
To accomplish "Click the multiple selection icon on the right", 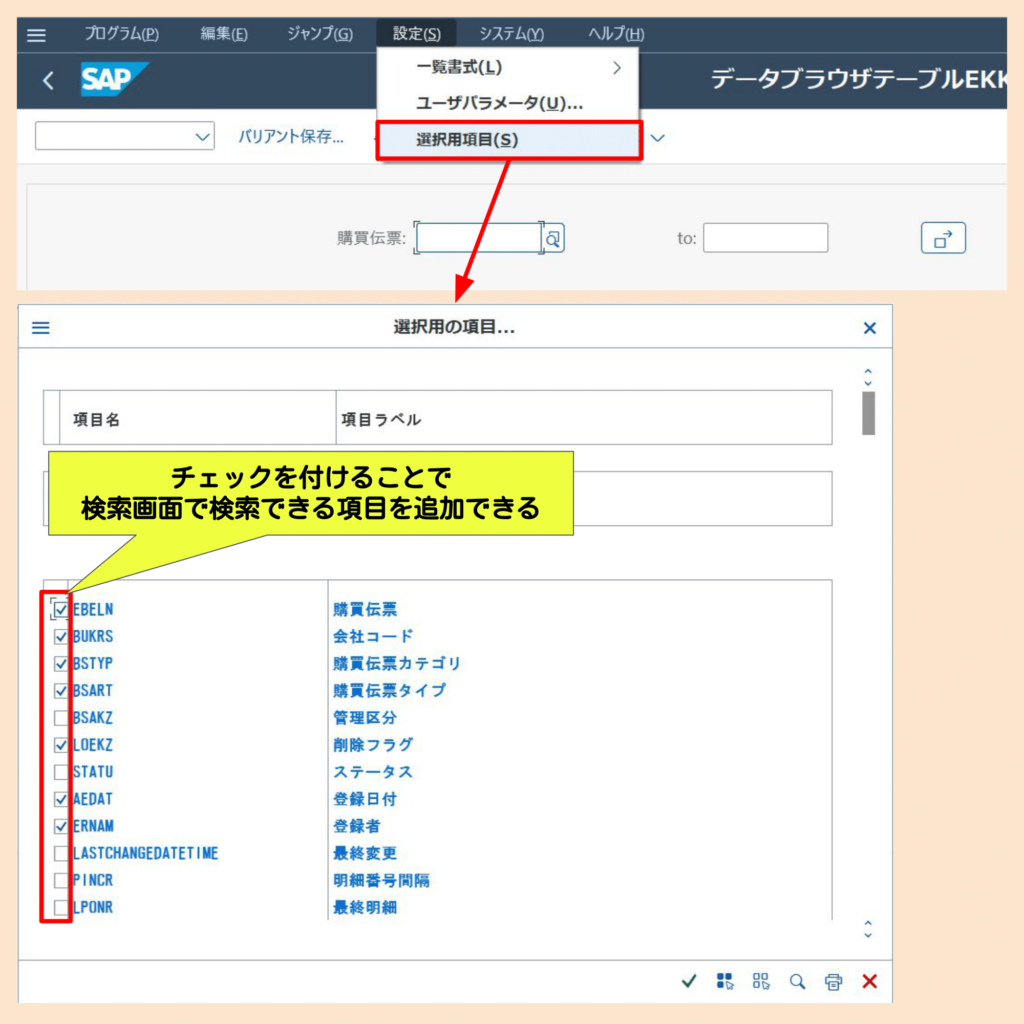I will (x=941, y=237).
